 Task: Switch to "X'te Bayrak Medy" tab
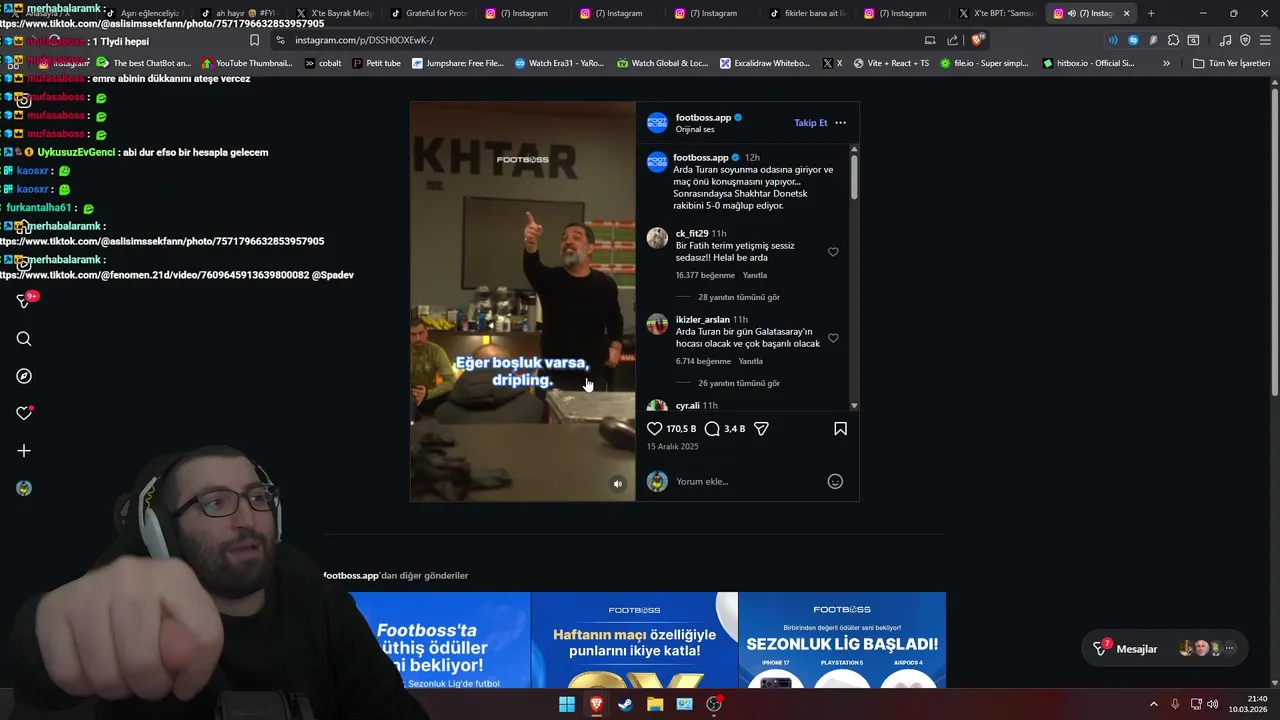click(335, 13)
